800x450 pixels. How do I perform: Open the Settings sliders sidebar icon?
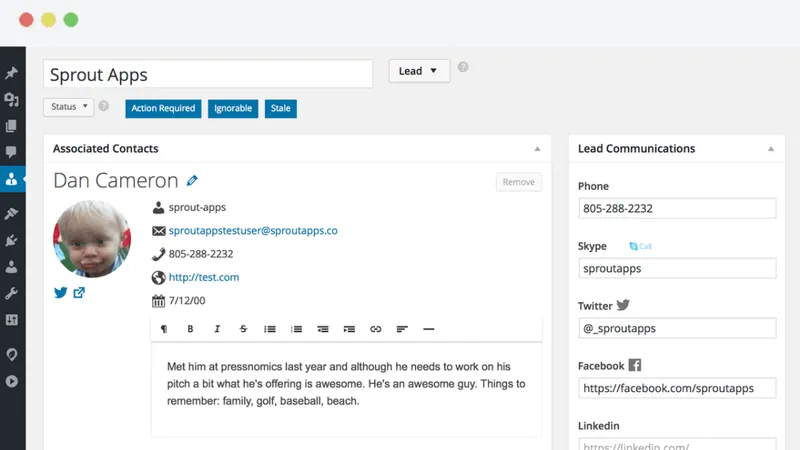[11, 320]
